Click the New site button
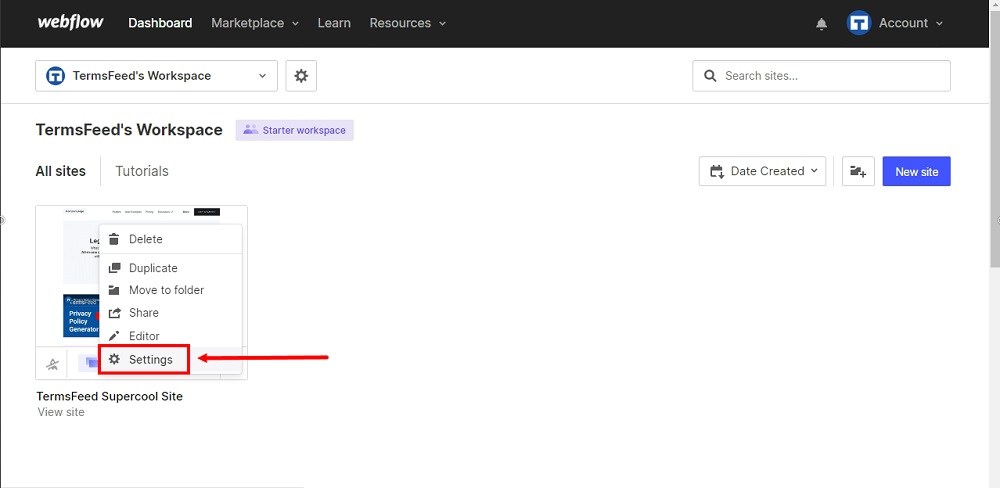 [x=916, y=171]
